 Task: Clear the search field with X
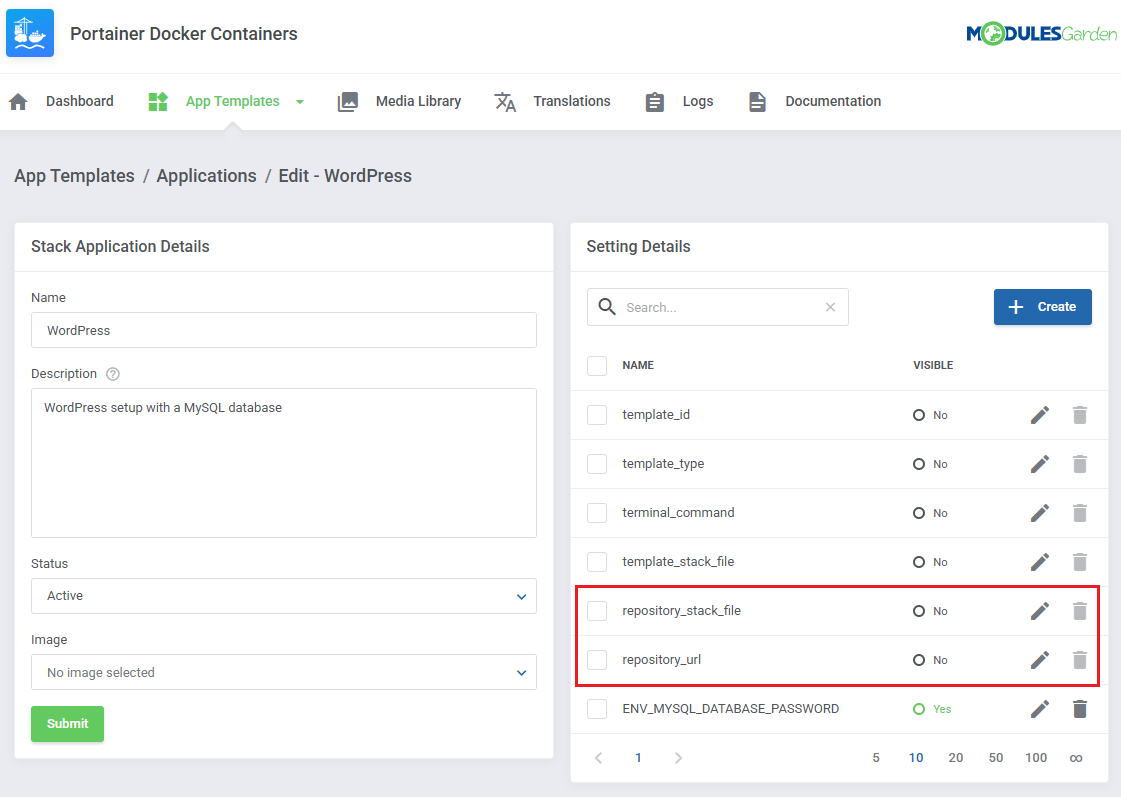coord(830,307)
